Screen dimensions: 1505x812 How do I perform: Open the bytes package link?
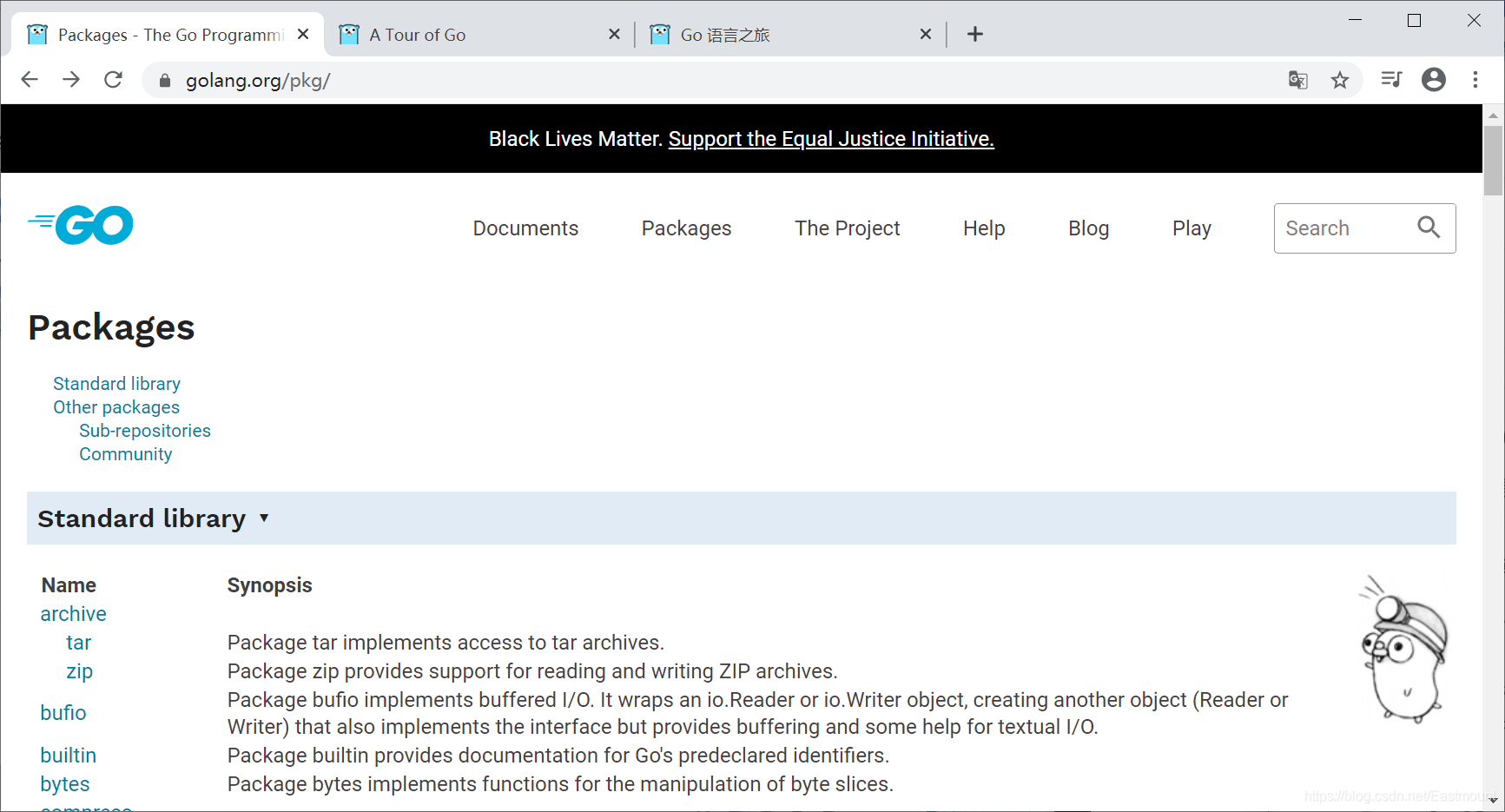(65, 784)
